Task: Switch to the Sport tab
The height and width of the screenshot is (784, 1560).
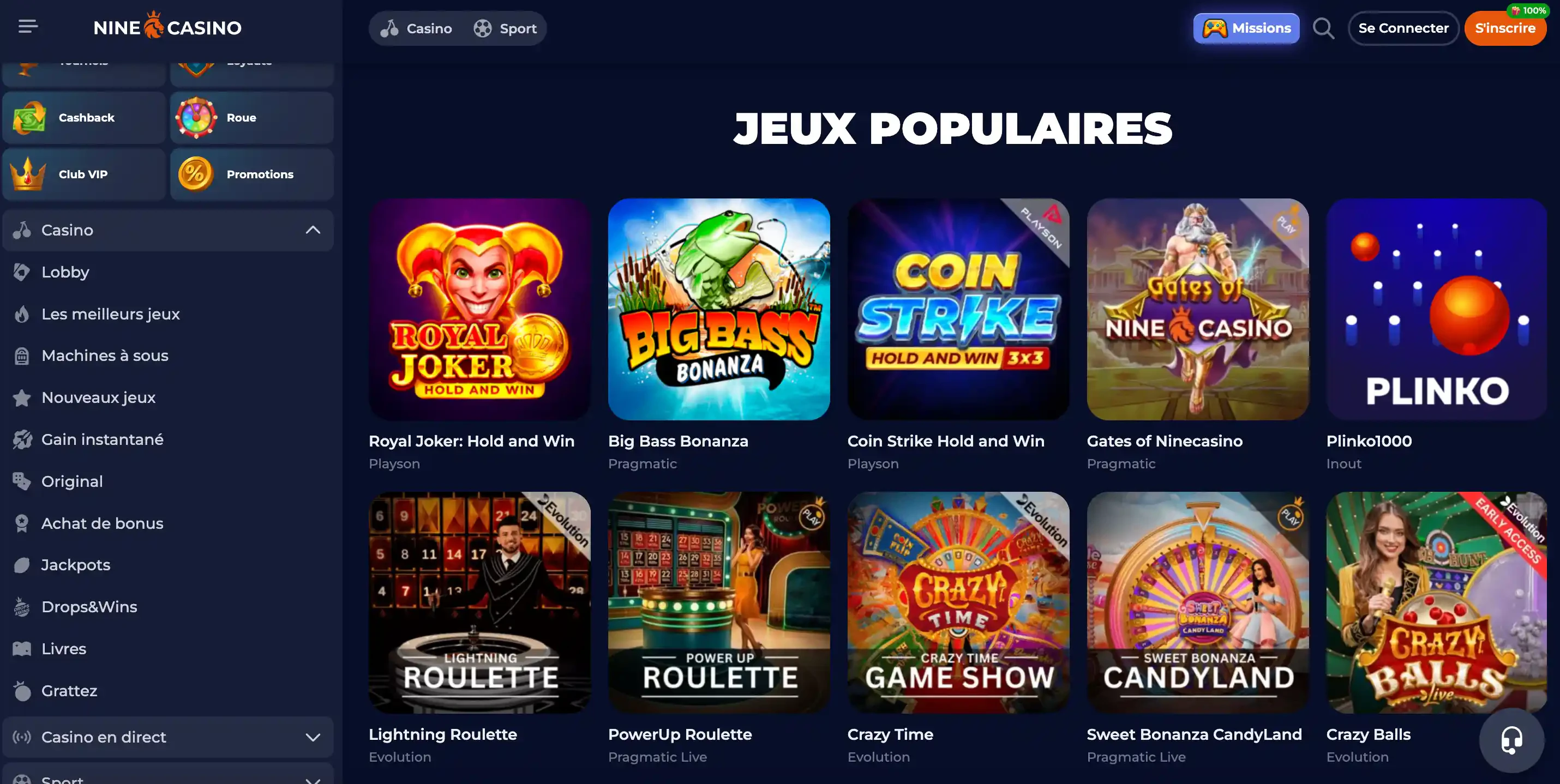Action: [x=505, y=28]
